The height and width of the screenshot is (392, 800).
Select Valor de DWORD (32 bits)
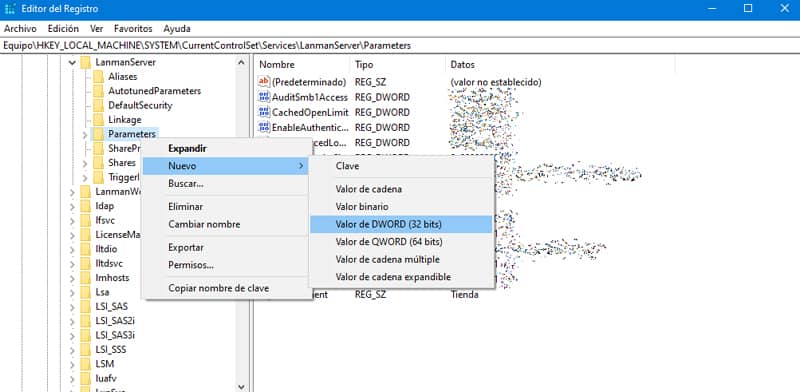coord(401,224)
